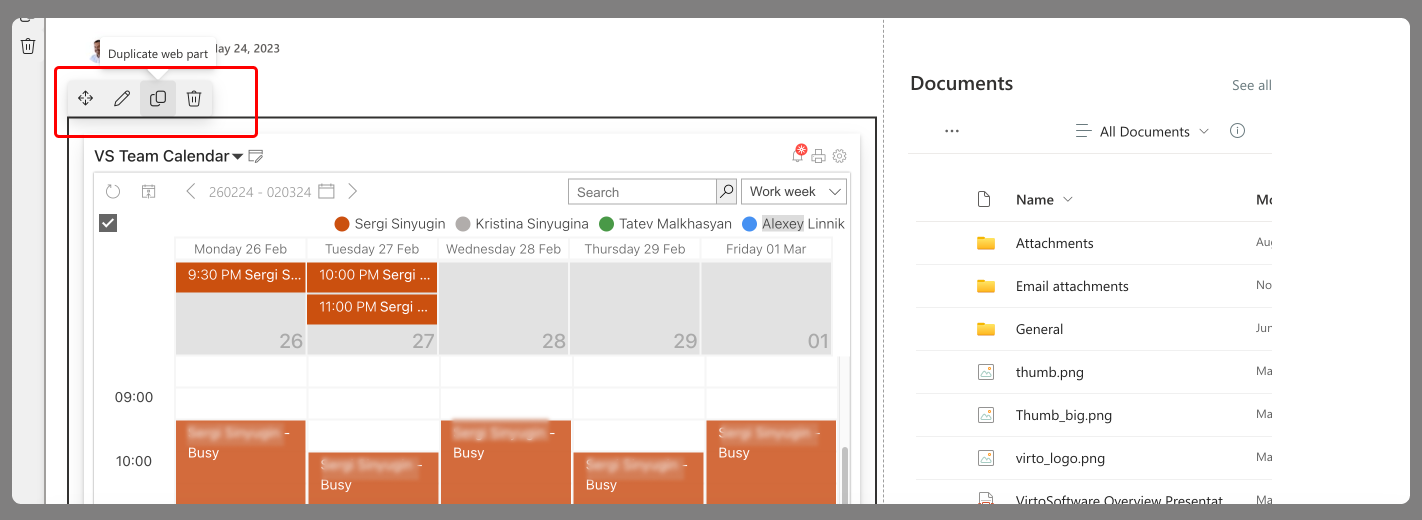Toggle Kristina Sinyugina calendar legend
The image size is (1422, 520).
click(522, 224)
